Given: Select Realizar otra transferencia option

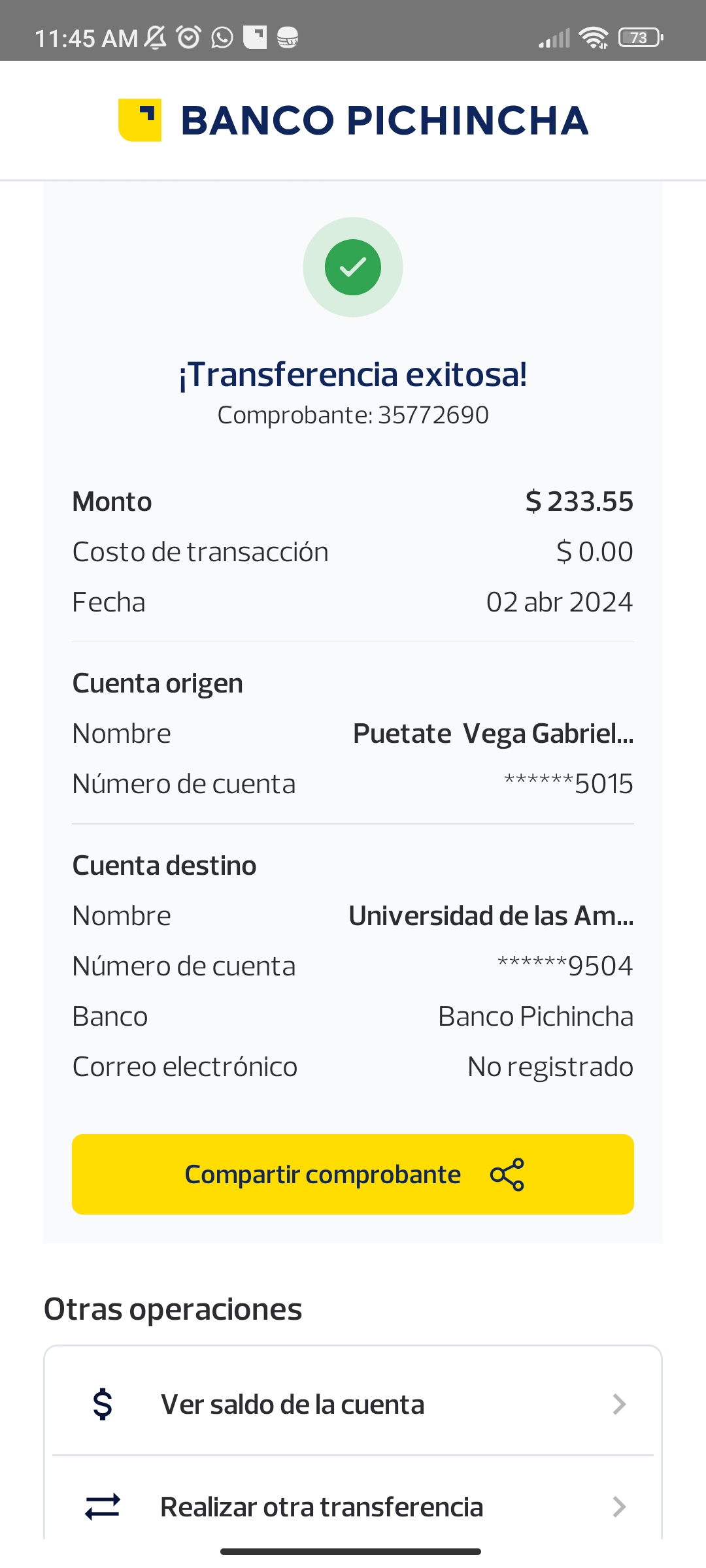Looking at the screenshot, I should 322,1507.
